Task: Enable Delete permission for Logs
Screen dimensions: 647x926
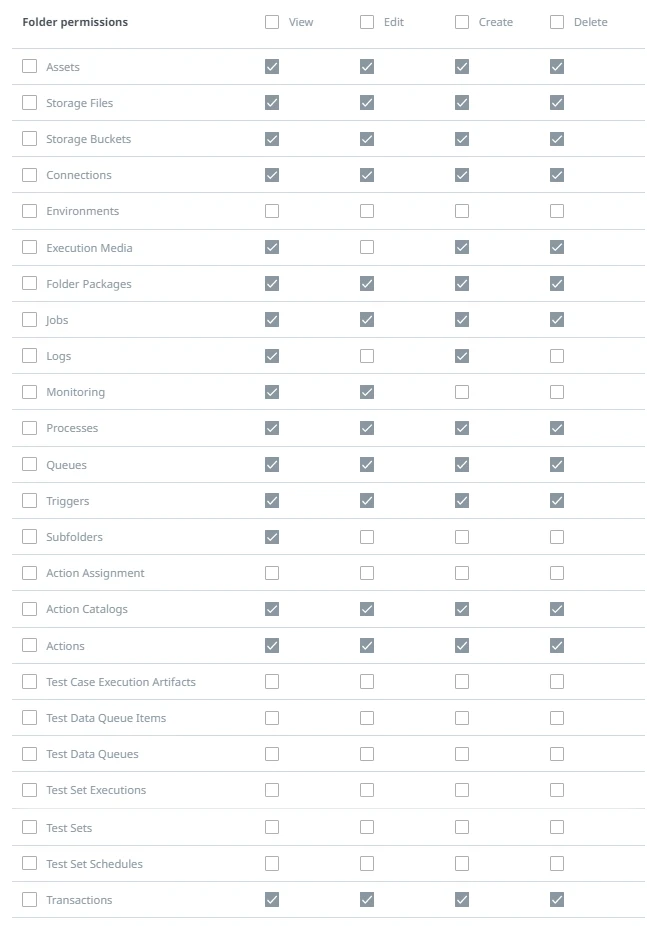Action: coord(557,356)
